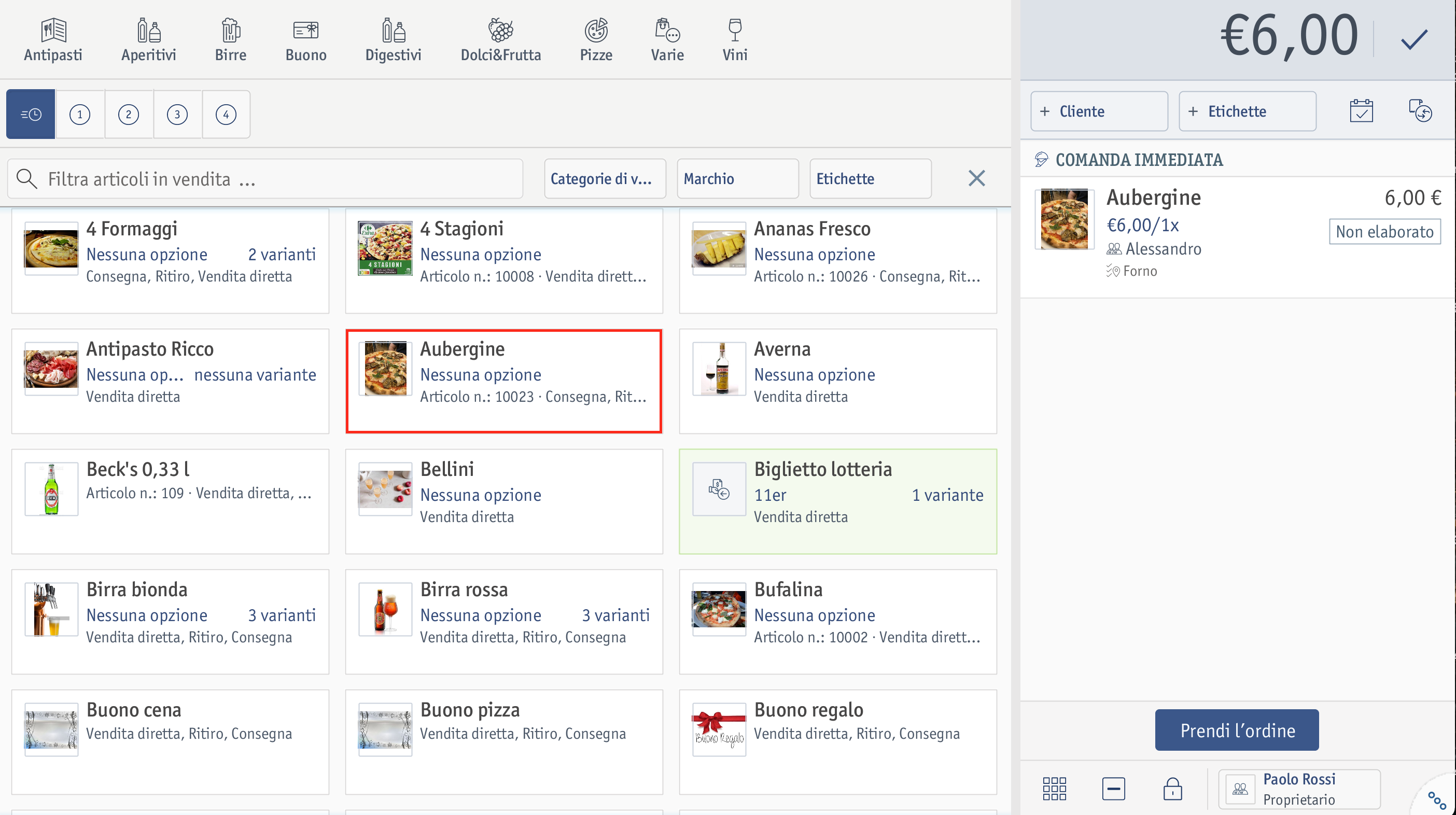The height and width of the screenshot is (815, 1456).
Task: Select 1 variante on Biglietto lotteria
Action: (x=947, y=495)
